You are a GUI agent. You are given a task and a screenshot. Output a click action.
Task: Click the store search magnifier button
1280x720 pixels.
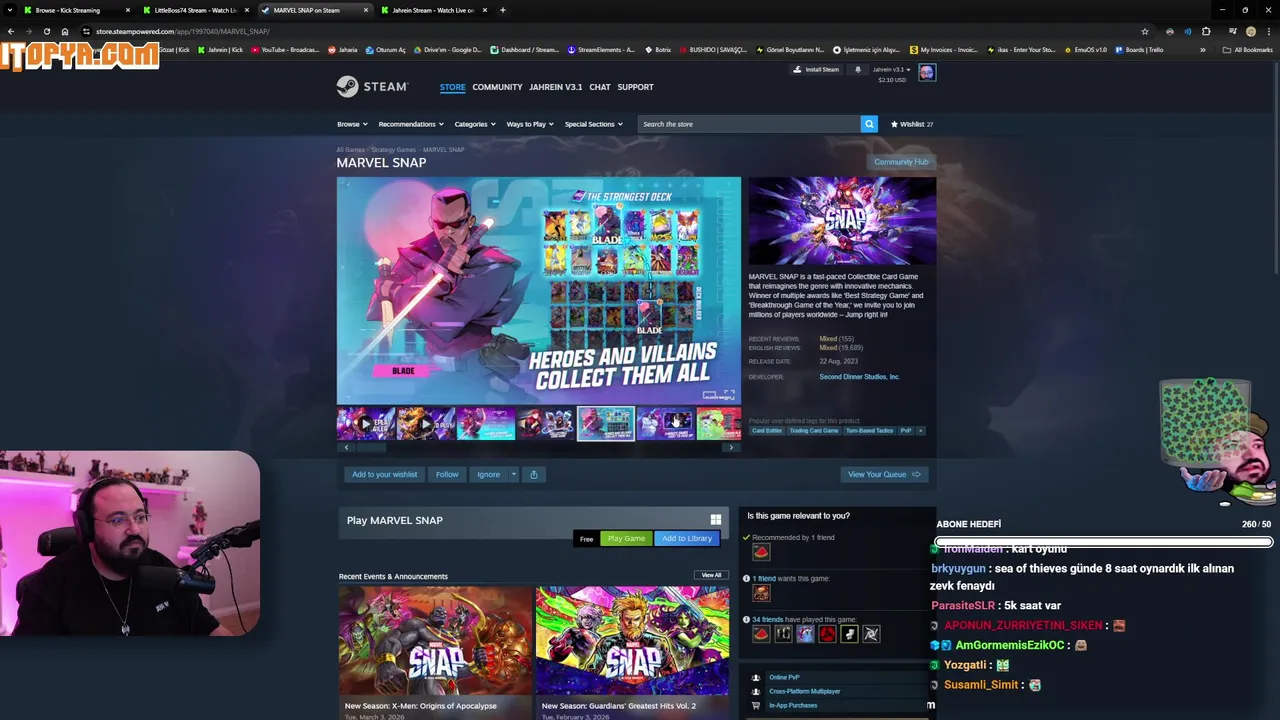tap(869, 124)
